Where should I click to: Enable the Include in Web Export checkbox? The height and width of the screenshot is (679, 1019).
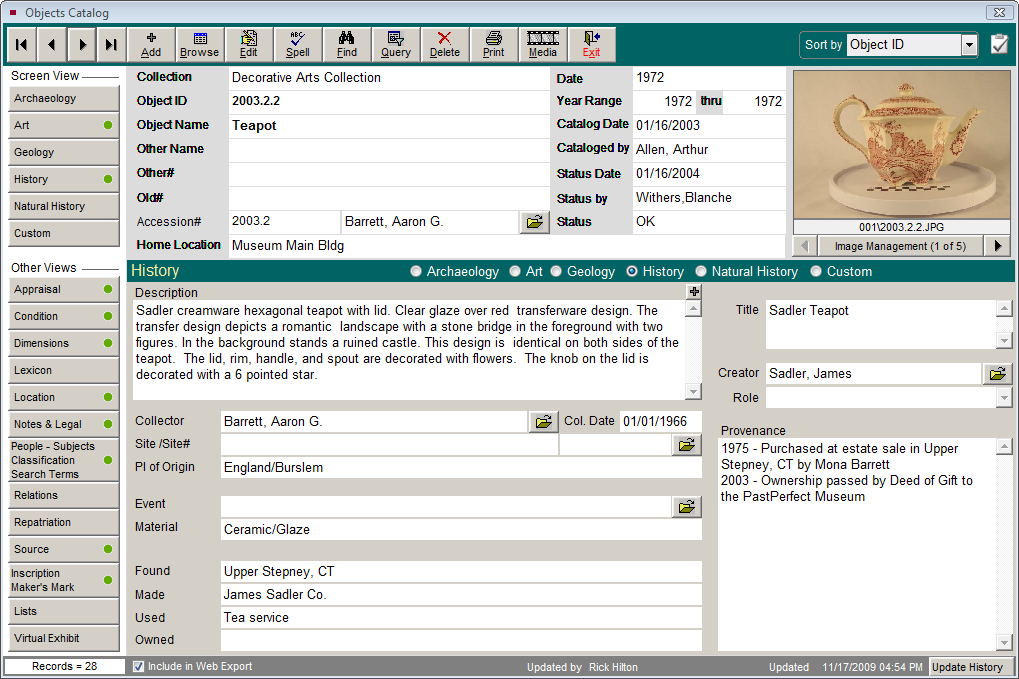137,666
